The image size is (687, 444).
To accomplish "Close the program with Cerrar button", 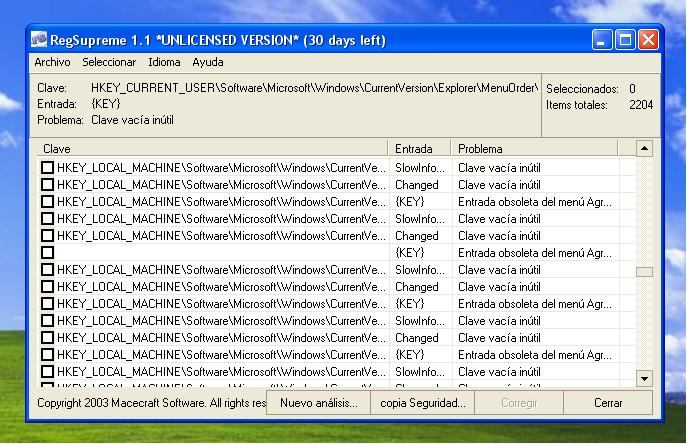I will tap(608, 403).
